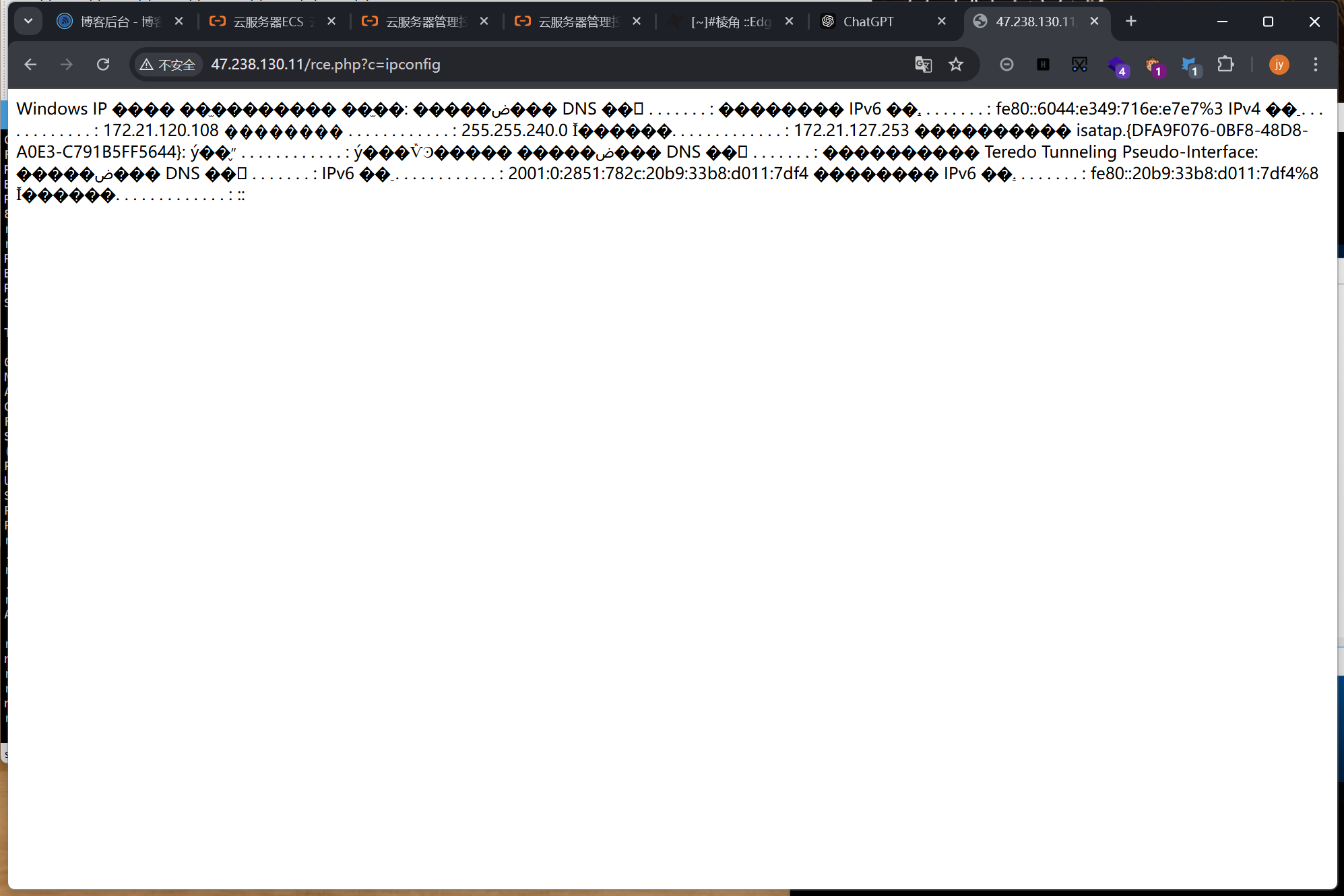1344x896 pixels.
Task: Open the jy profile avatar menu
Action: tap(1279, 65)
